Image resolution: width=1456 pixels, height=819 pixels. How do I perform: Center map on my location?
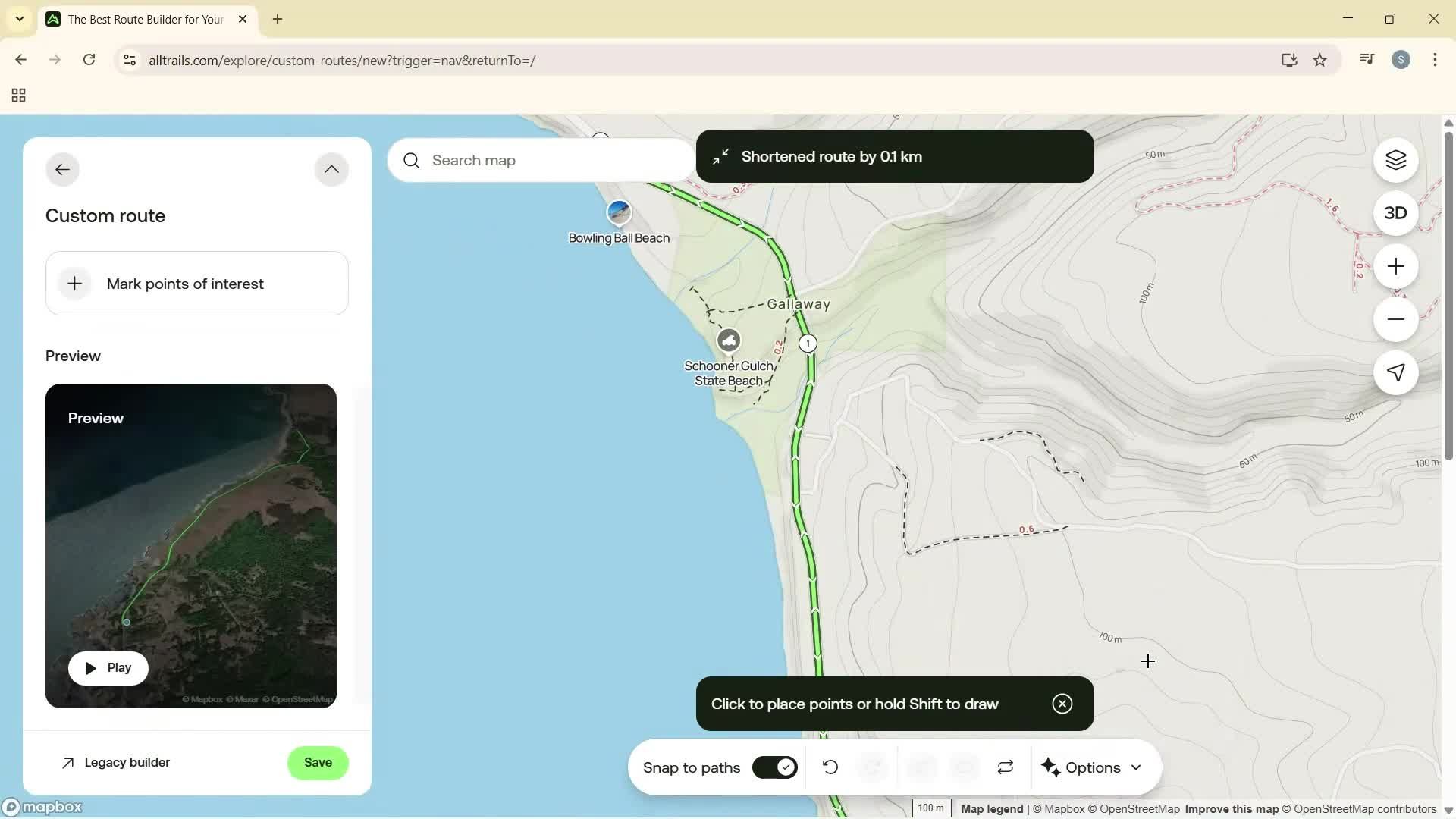coord(1395,372)
